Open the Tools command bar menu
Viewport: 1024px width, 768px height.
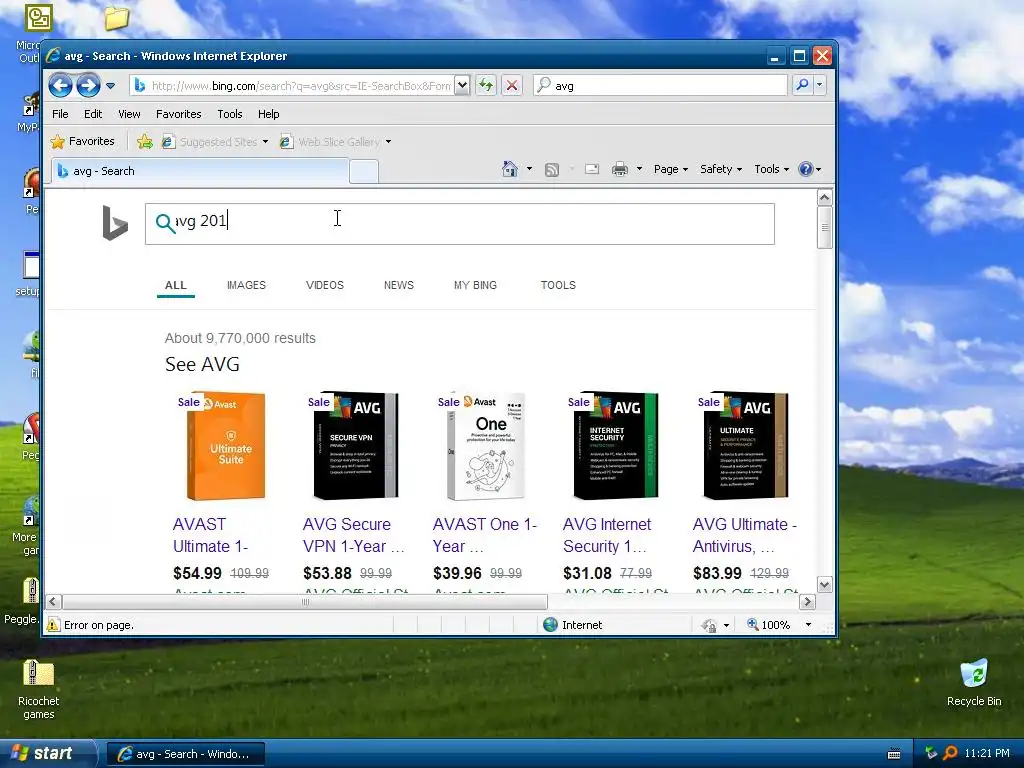771,169
